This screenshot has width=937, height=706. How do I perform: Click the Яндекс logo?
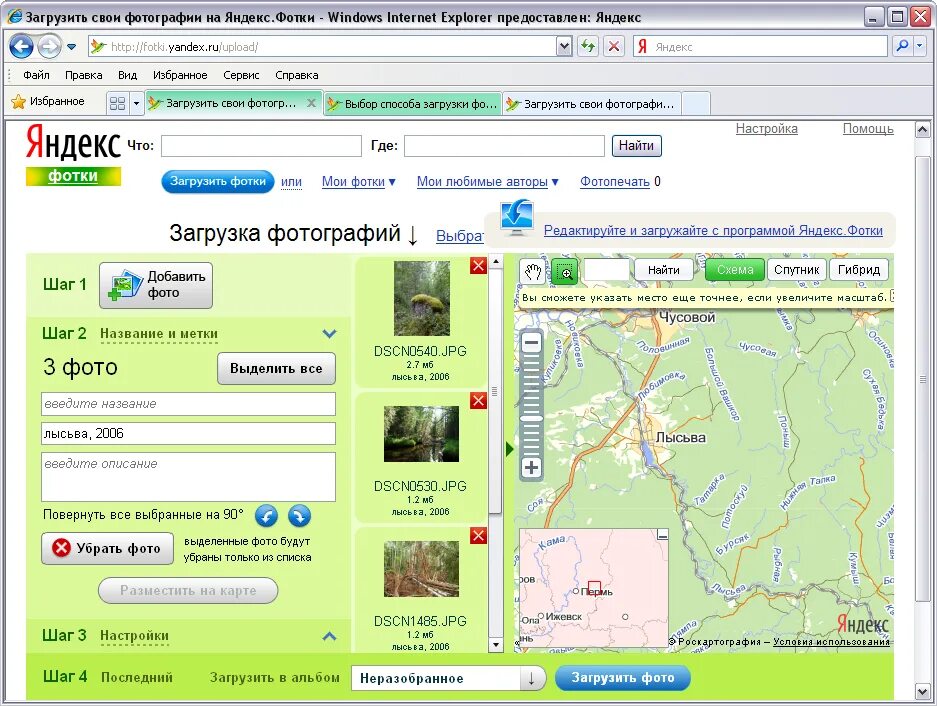(x=73, y=142)
